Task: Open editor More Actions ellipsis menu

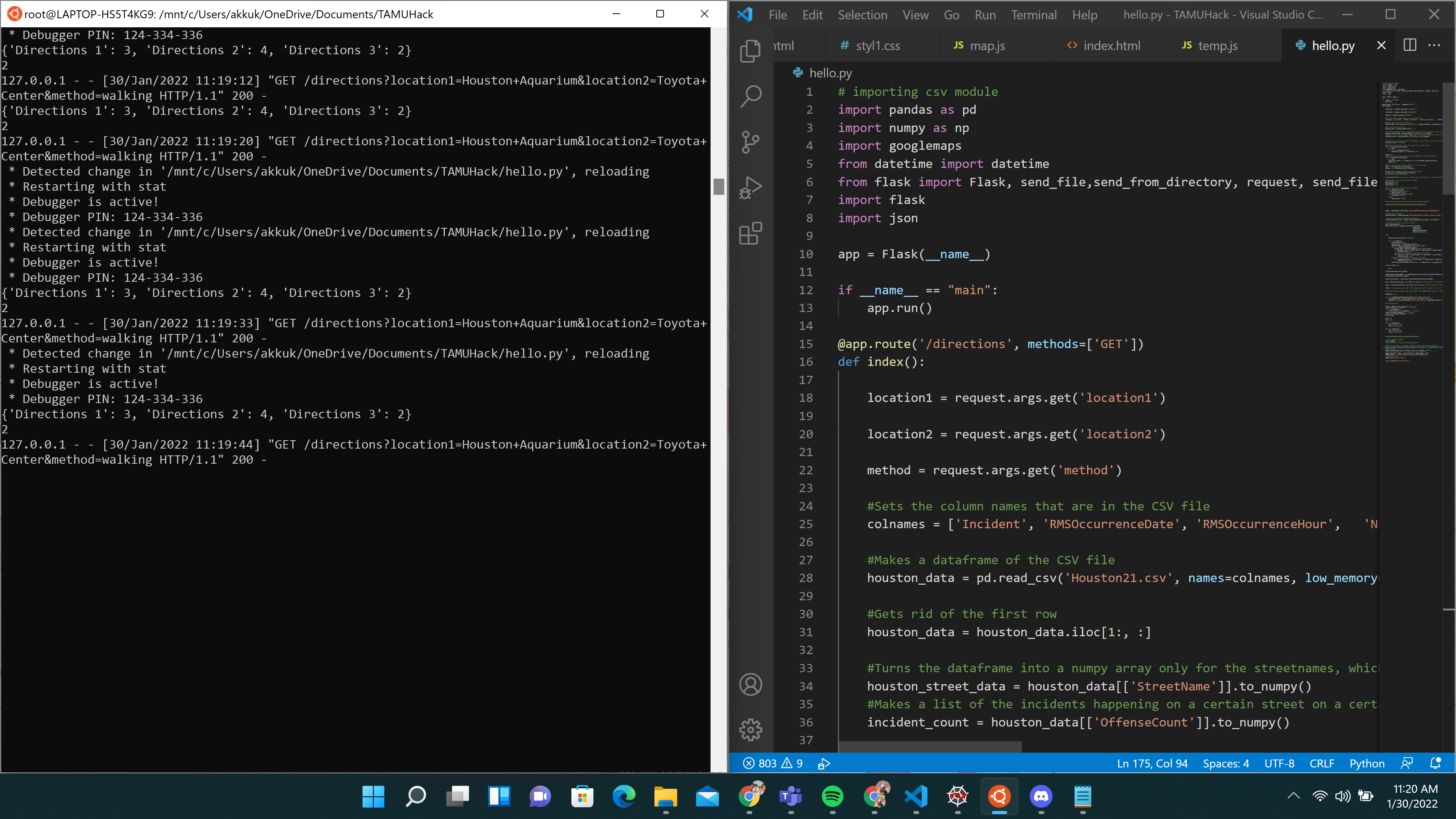Action: pyautogui.click(x=1434, y=45)
